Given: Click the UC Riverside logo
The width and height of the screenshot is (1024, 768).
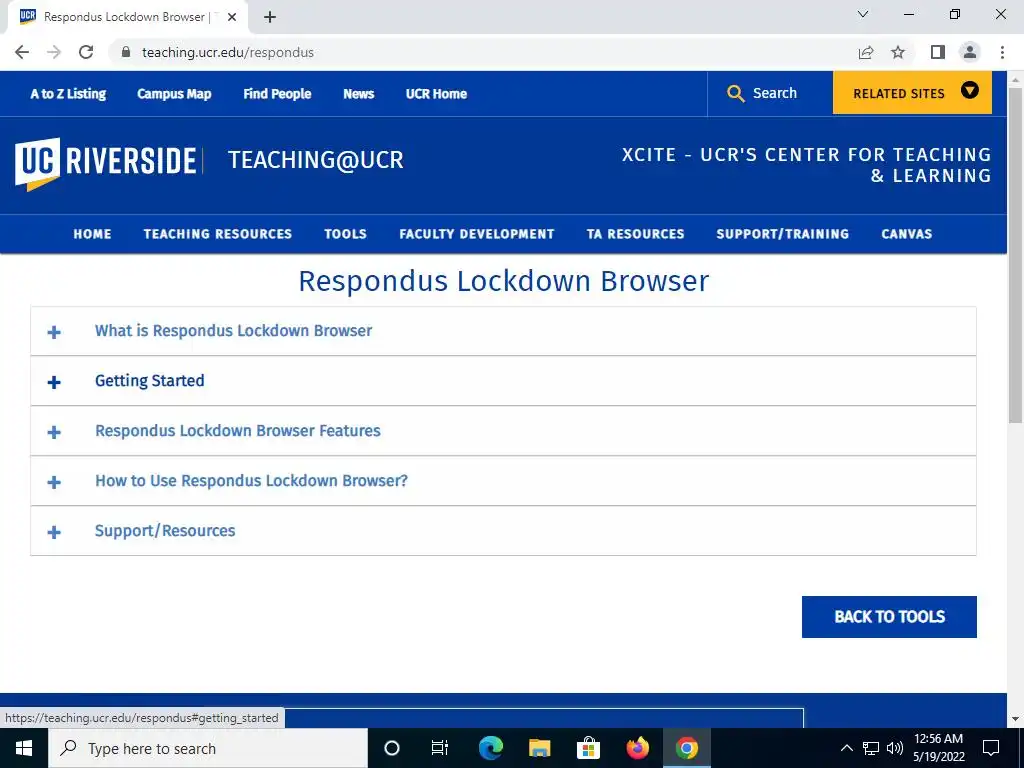Looking at the screenshot, I should pos(106,163).
